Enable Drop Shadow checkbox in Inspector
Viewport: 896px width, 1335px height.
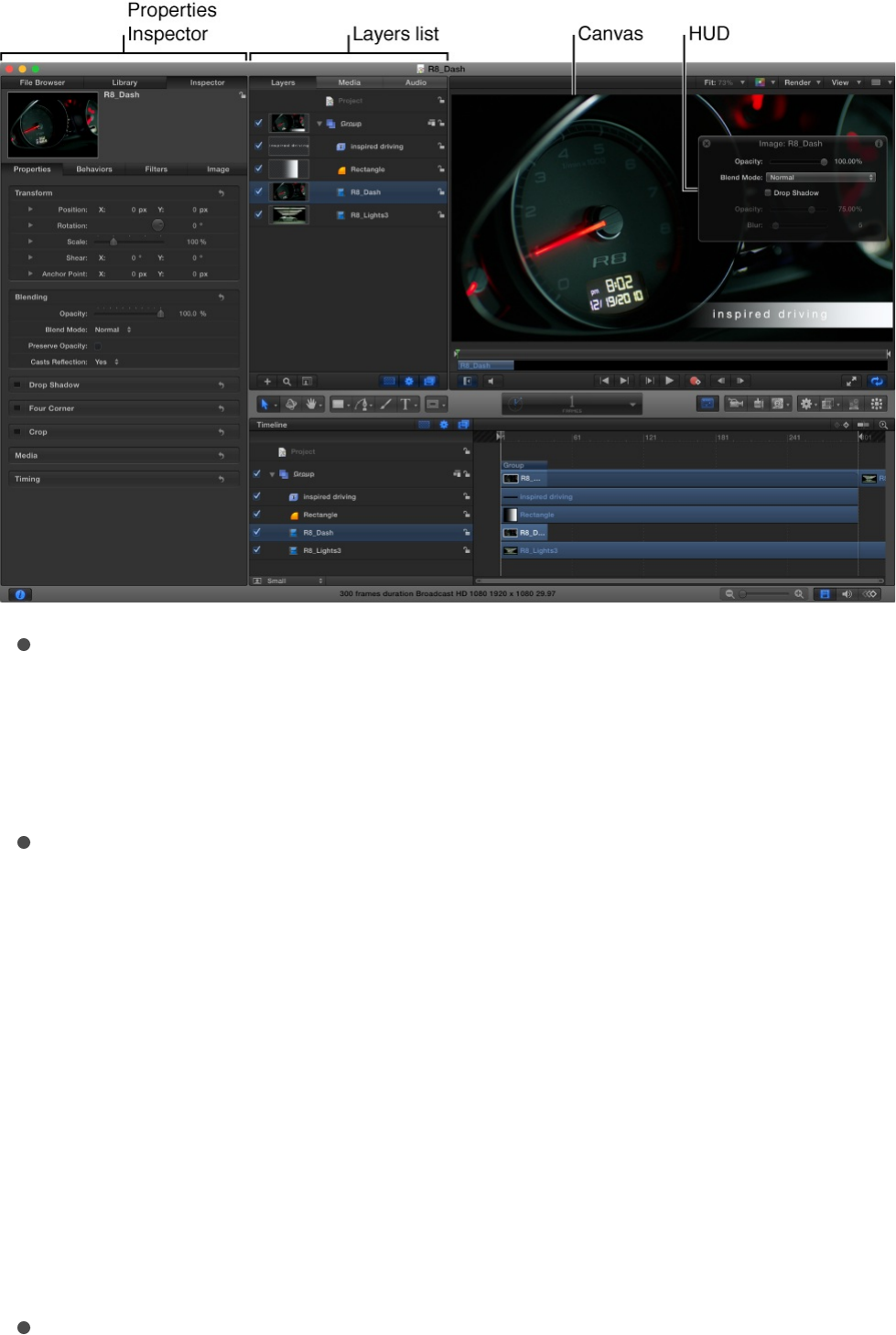tap(17, 385)
